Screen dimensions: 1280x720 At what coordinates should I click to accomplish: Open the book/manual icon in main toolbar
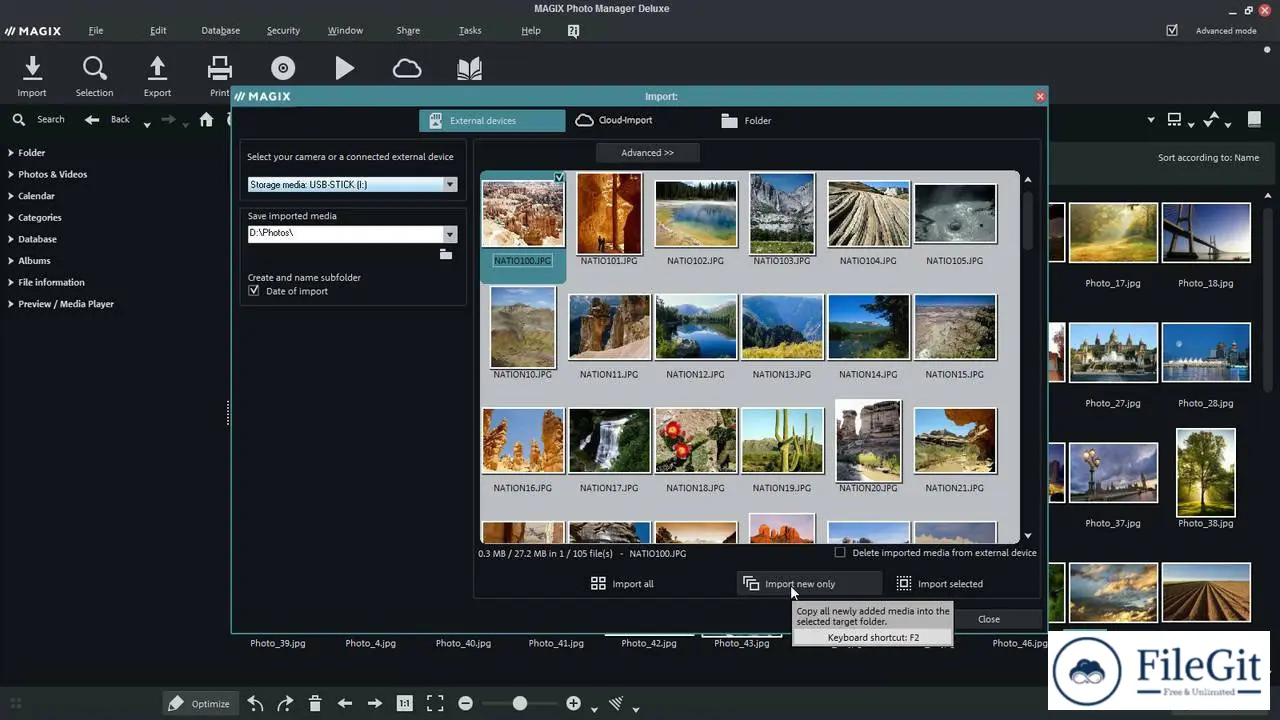[x=469, y=68]
